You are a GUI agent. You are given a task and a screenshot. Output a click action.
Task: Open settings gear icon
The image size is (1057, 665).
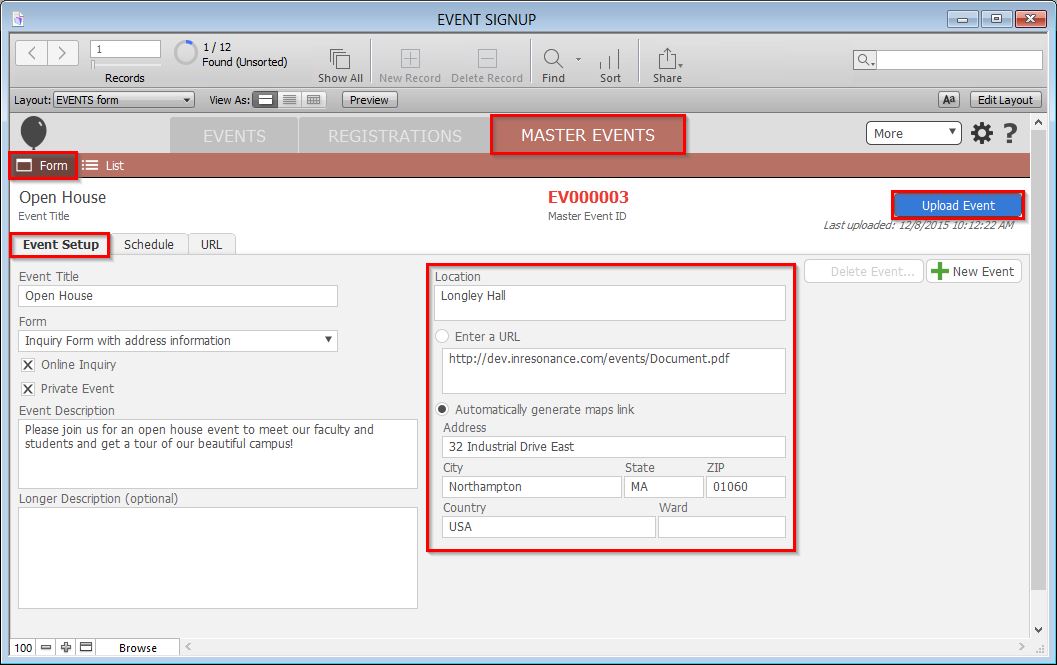(982, 133)
